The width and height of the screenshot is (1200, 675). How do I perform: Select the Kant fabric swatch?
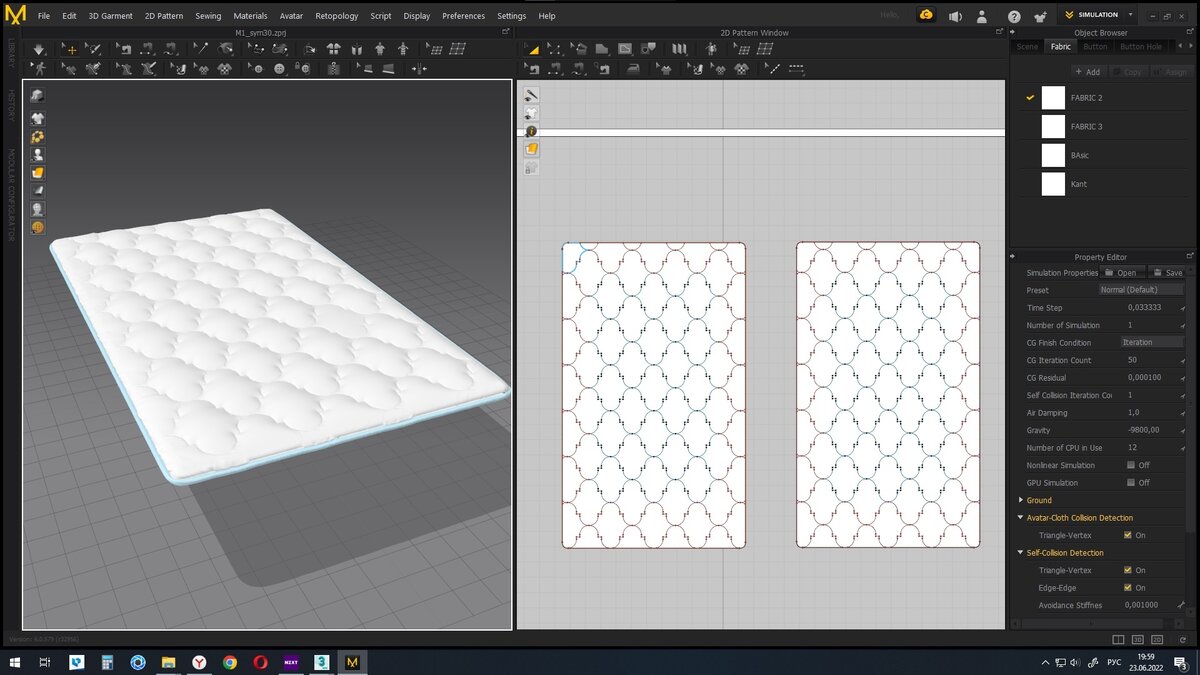(x=1053, y=184)
